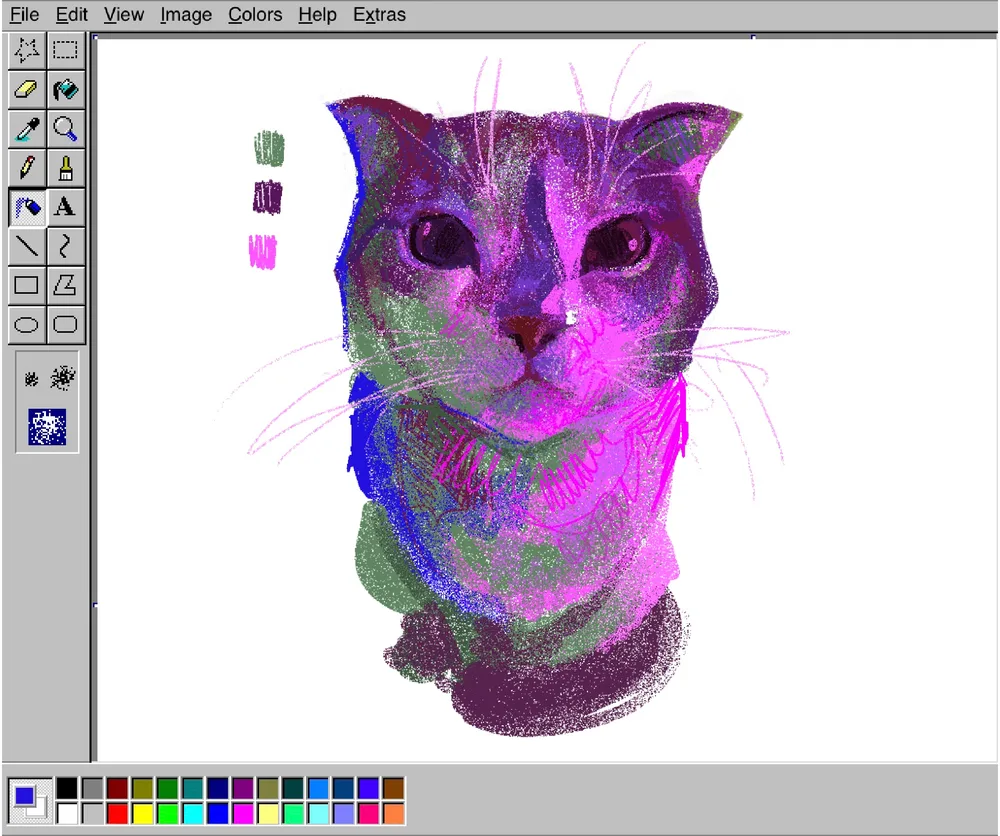
Task: Choose the Rectangle shape tool
Action: point(27,286)
